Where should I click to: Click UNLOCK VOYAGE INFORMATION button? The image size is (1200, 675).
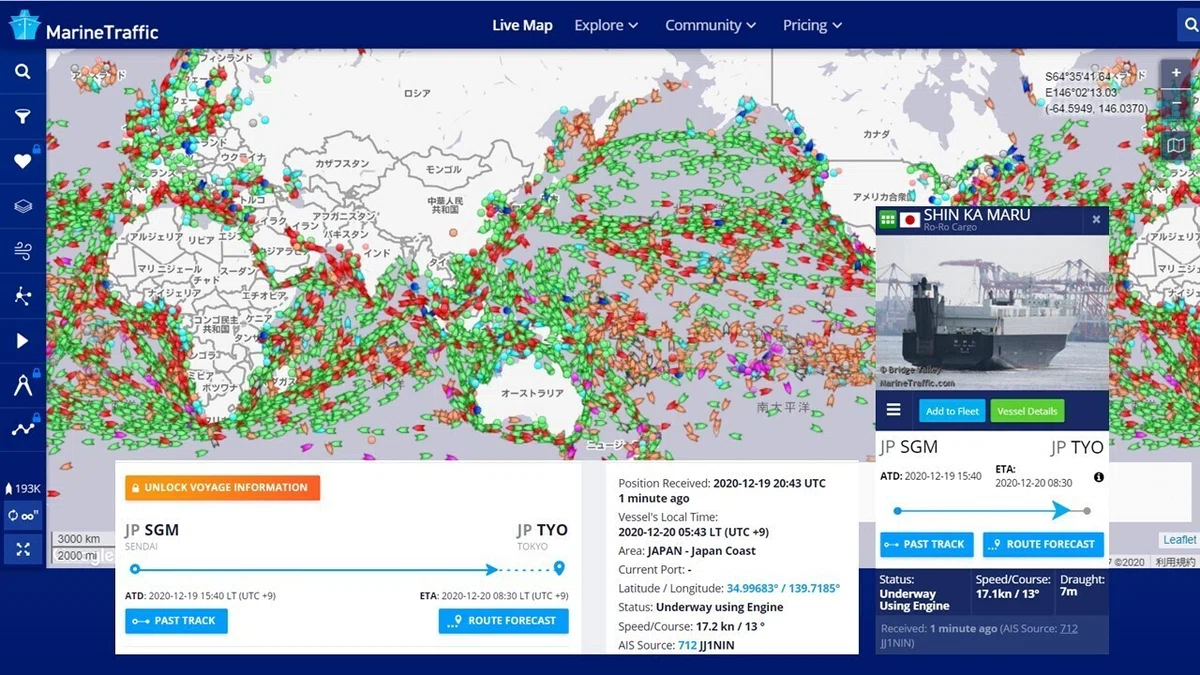[222, 488]
